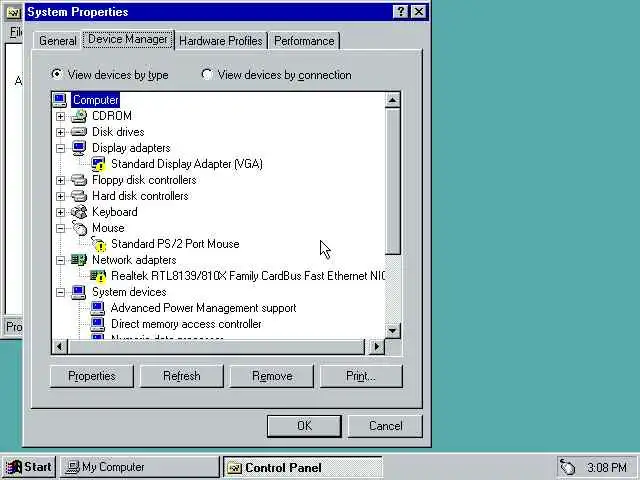Collapse the System devices branch

60,292
